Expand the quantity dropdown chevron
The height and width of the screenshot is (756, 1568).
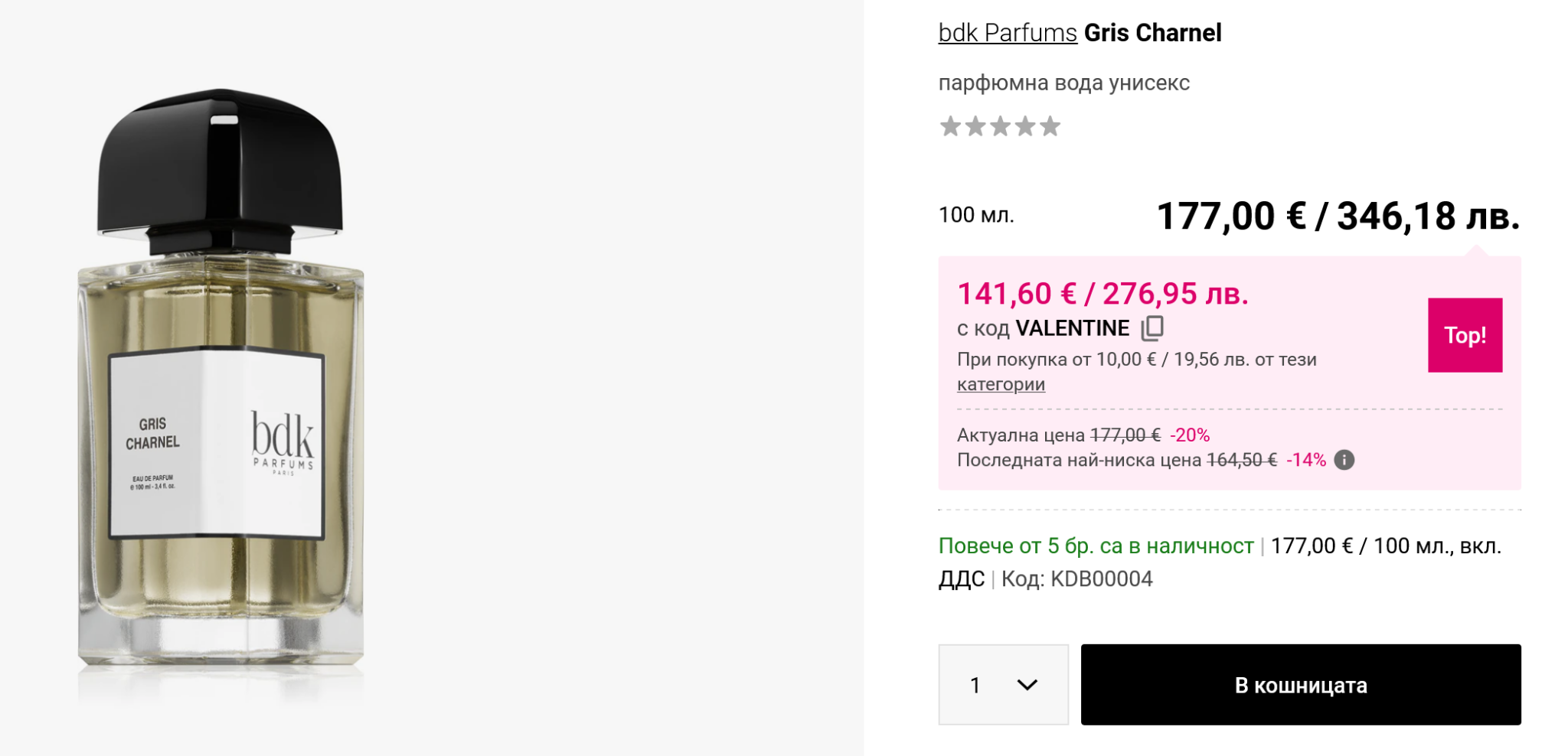point(1027,685)
